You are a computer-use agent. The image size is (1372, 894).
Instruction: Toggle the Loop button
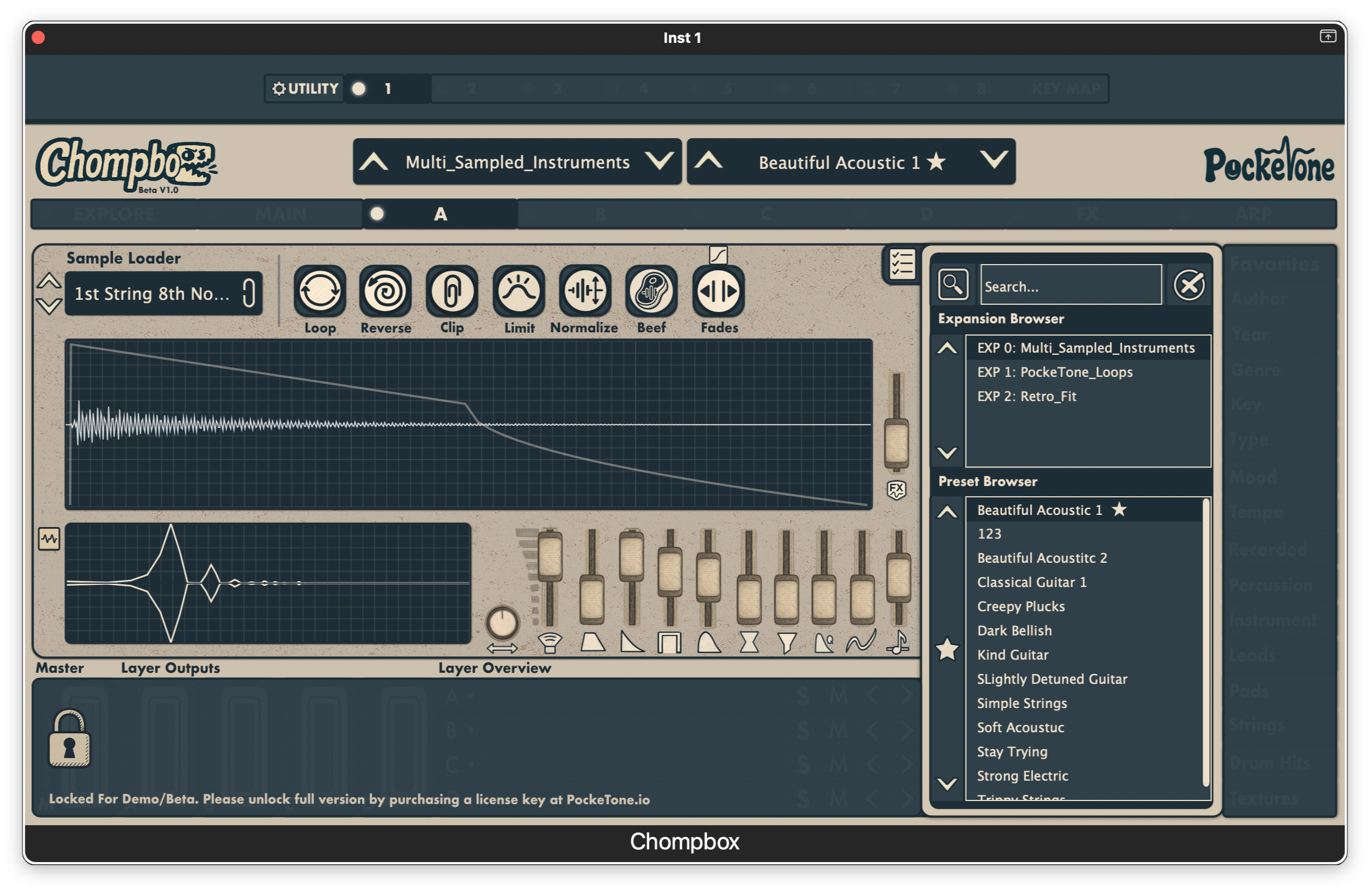319,290
